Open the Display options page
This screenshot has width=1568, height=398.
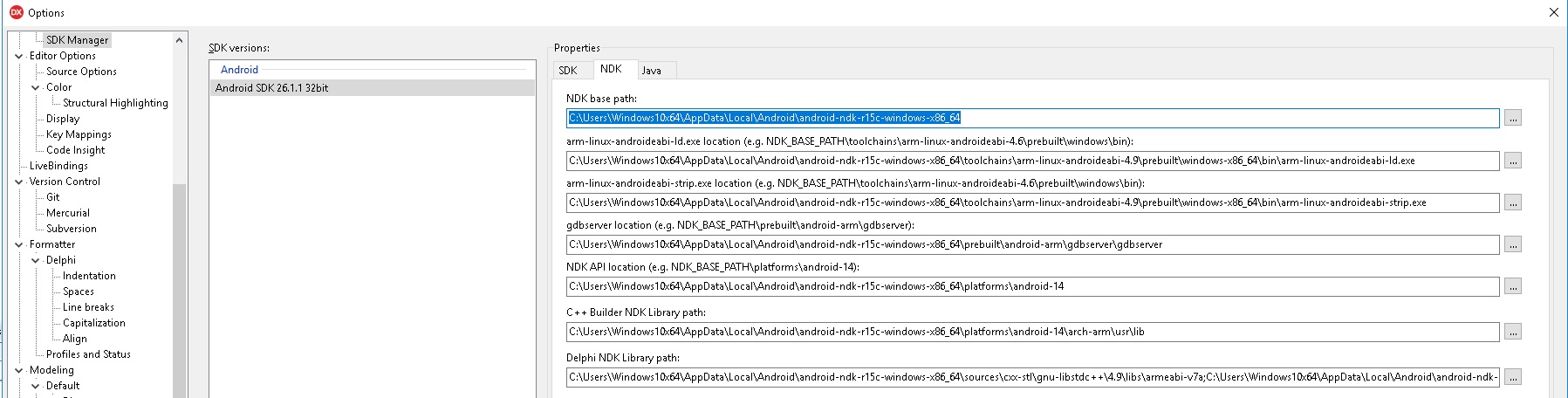click(63, 119)
